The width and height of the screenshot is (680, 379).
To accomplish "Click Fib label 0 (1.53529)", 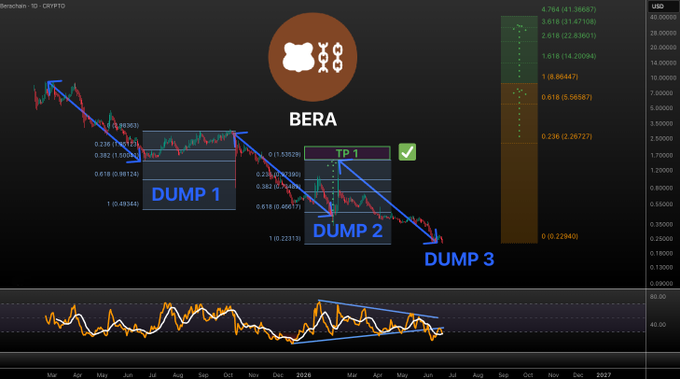I will coord(284,154).
